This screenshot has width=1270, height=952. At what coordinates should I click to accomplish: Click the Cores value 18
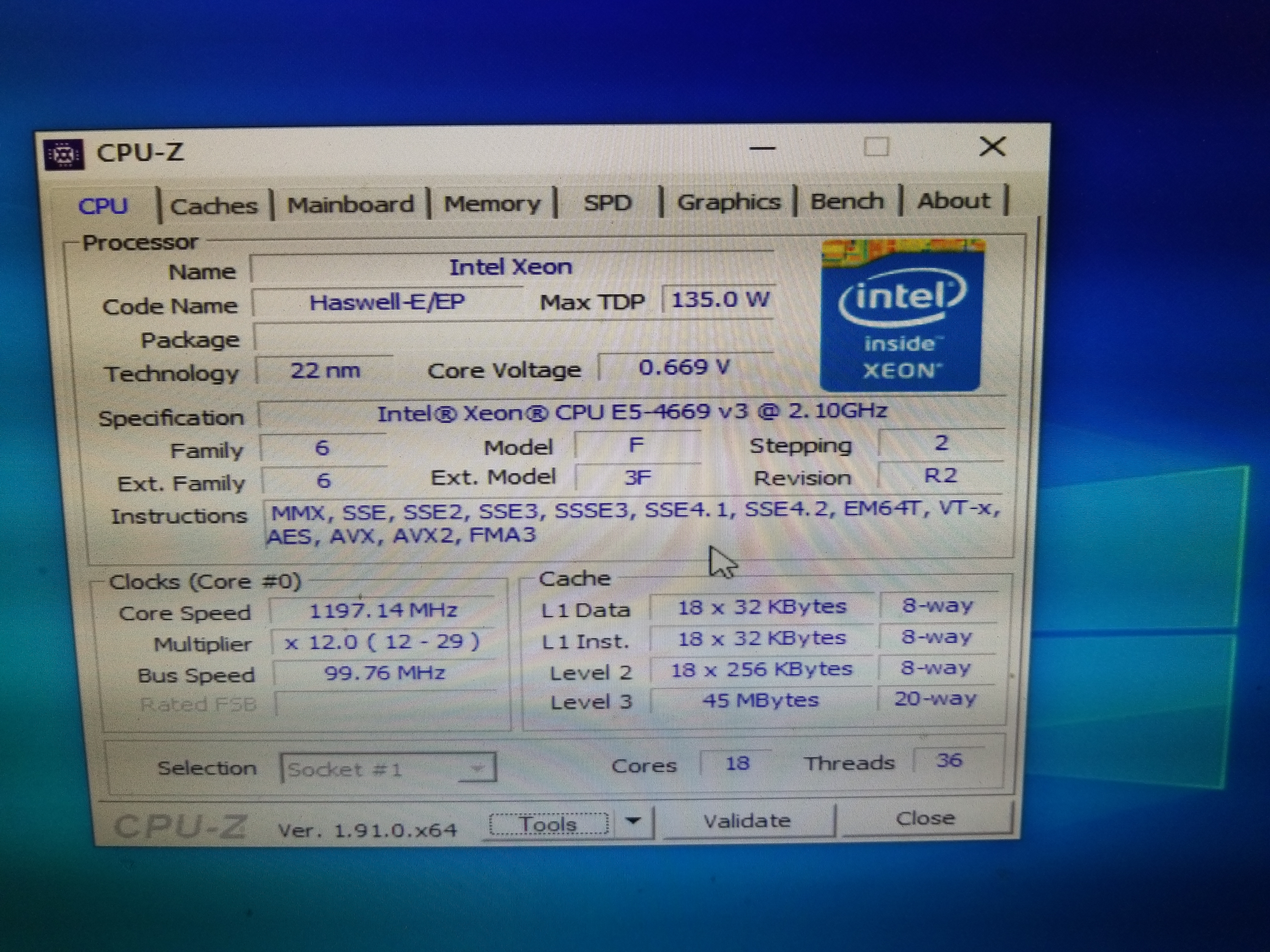point(737,763)
